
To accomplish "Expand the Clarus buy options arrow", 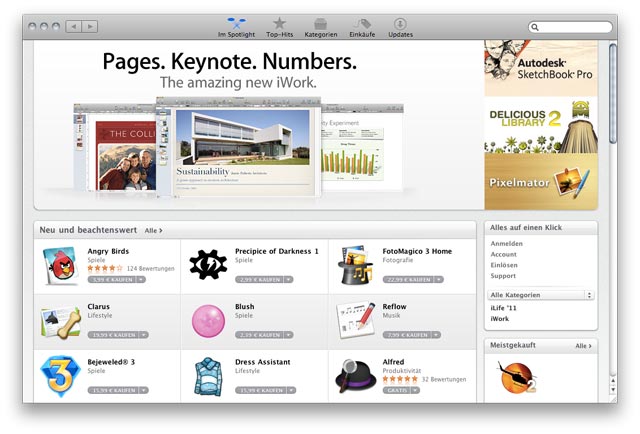I will (x=144, y=335).
